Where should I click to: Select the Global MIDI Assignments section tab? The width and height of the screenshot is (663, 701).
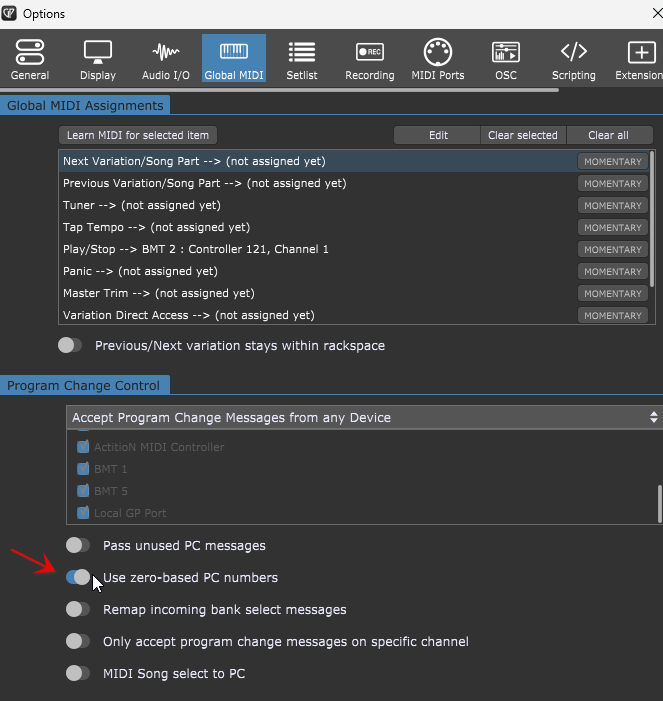[85, 106]
